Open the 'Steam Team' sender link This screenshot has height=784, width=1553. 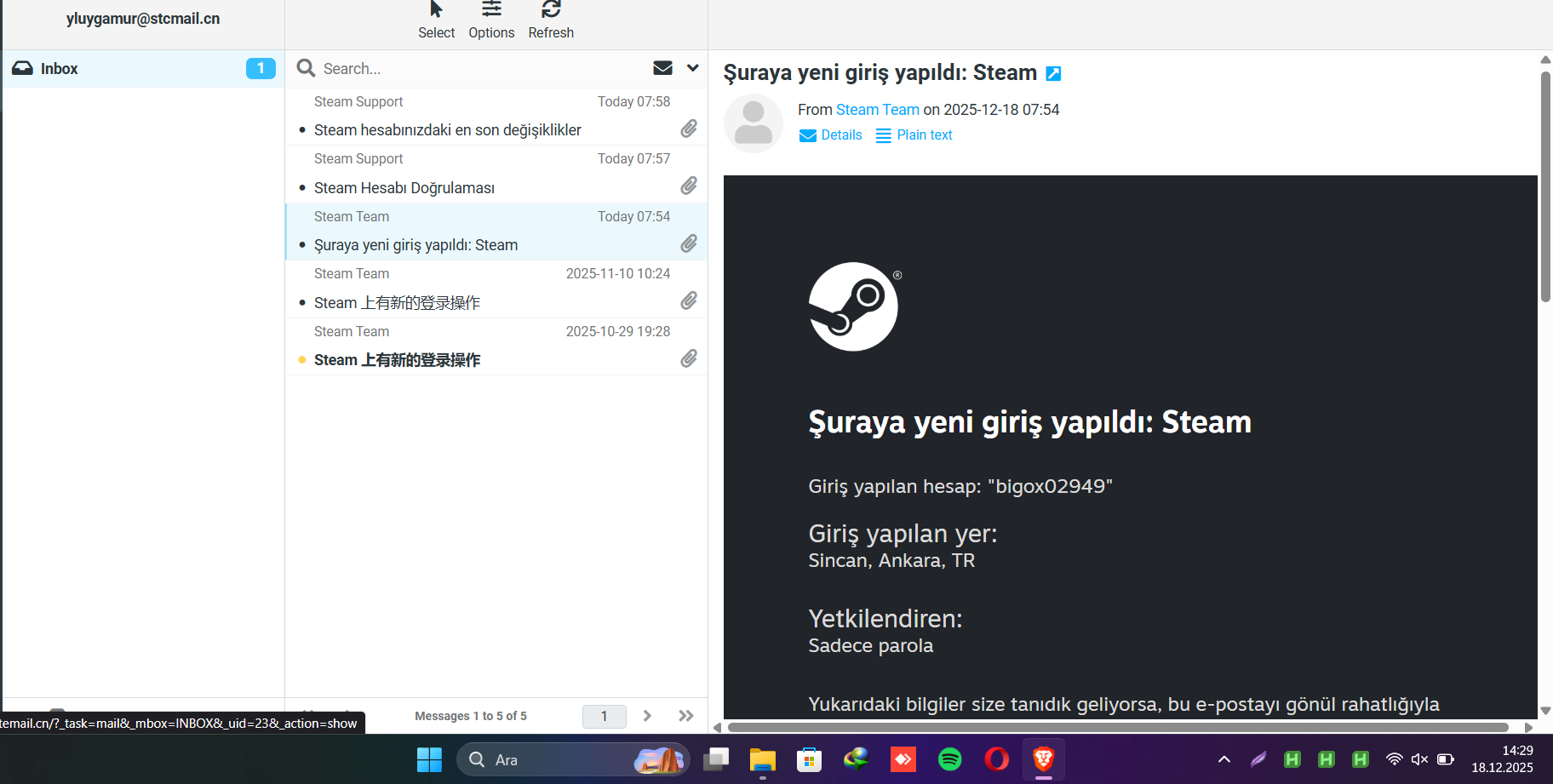point(878,110)
